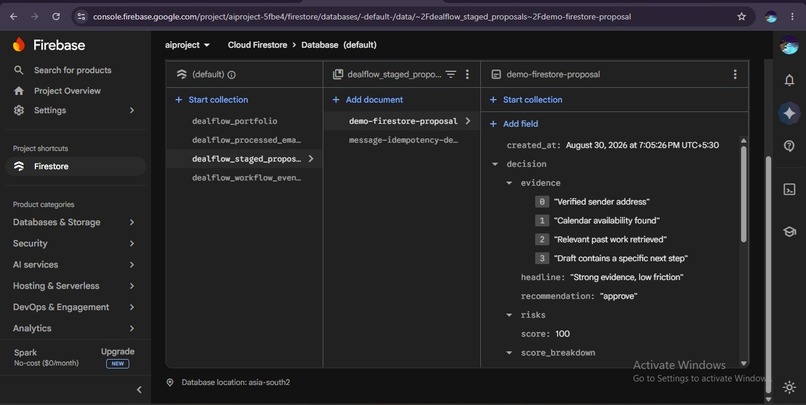
Task: Click the Settings gear icon
Action: 19,110
